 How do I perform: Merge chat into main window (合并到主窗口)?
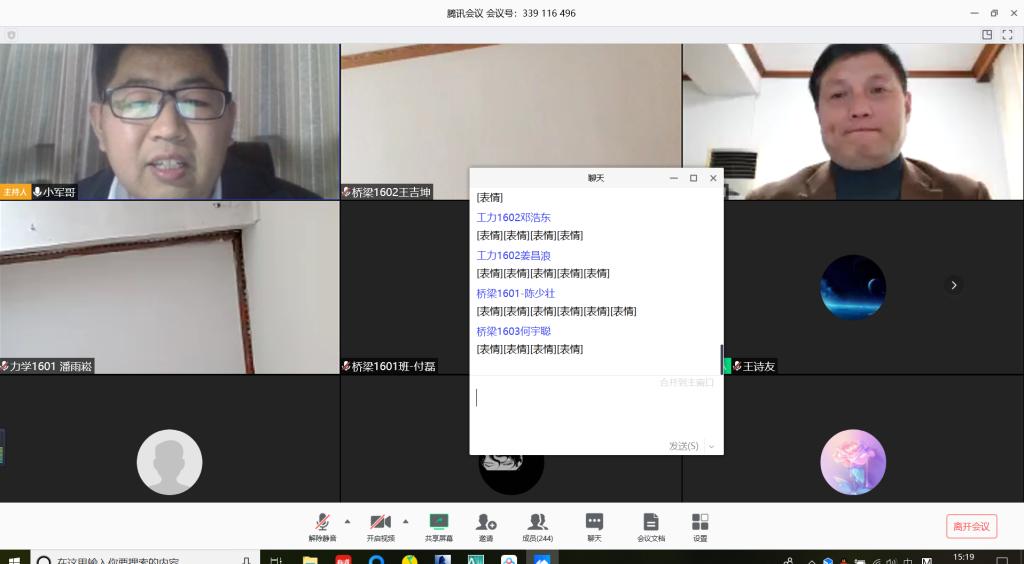pyautogui.click(x=686, y=382)
